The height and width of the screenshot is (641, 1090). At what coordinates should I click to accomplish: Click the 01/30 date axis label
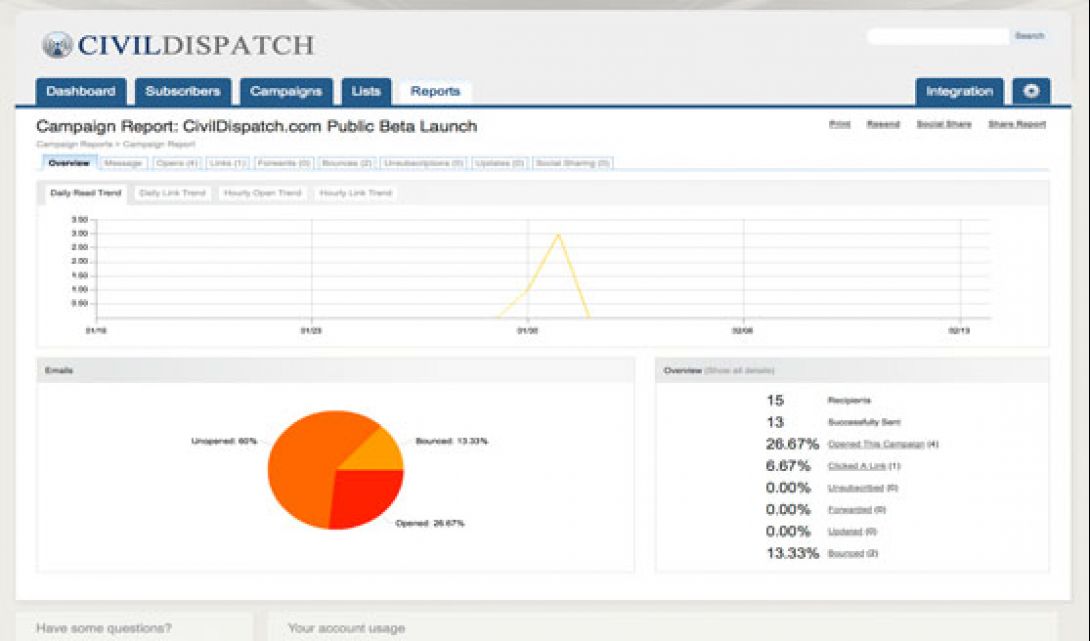coord(527,331)
